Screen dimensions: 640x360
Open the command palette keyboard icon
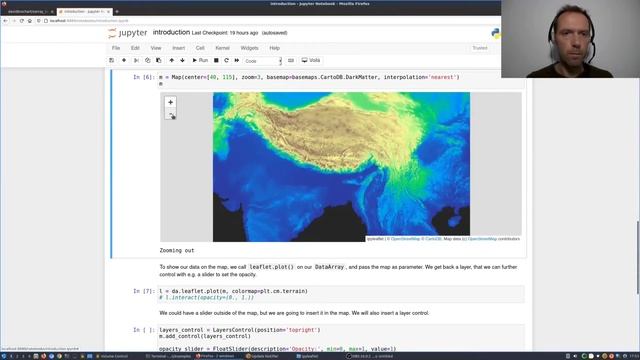pyautogui.click(x=291, y=60)
